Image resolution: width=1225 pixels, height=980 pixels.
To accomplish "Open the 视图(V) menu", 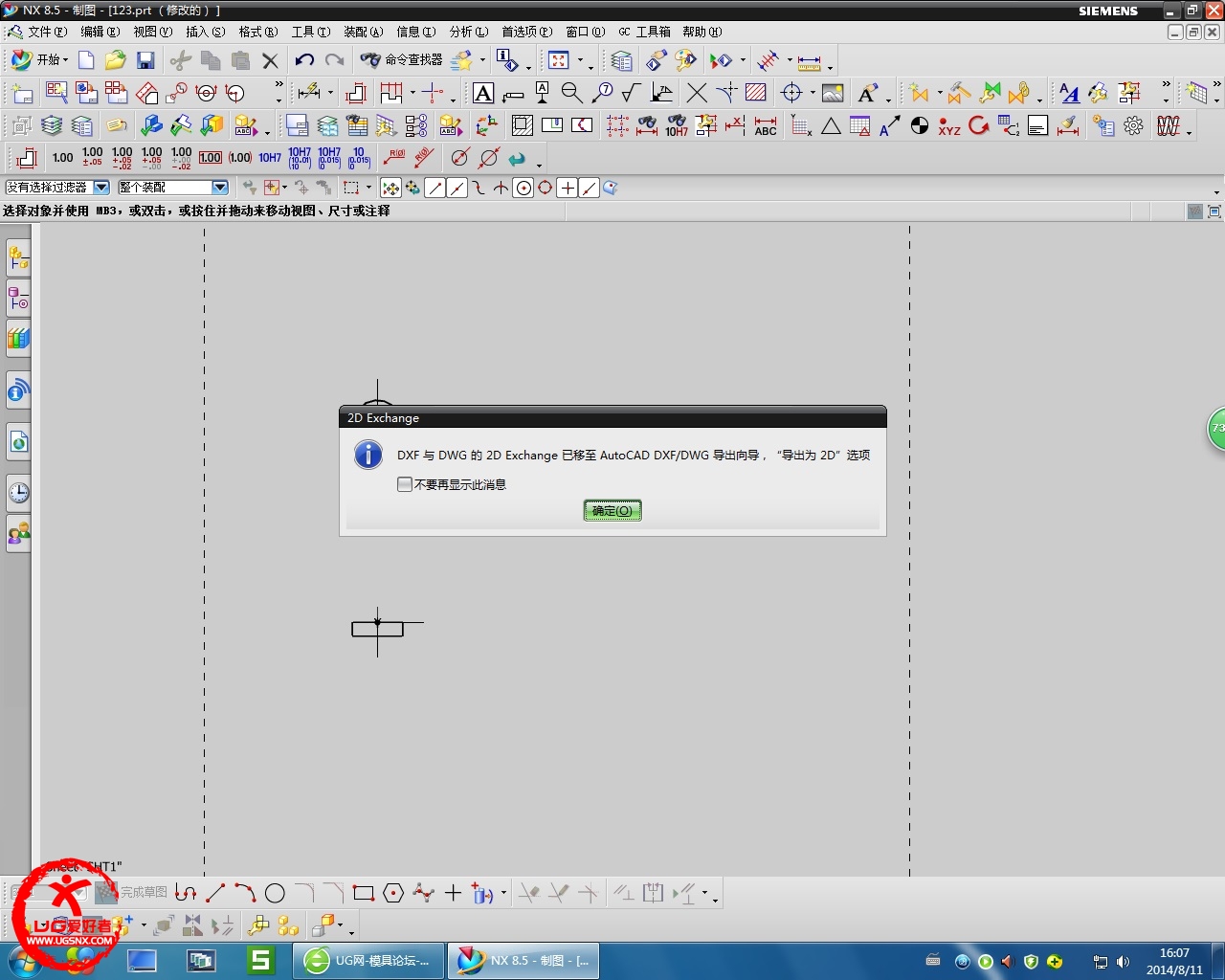I will point(153,32).
